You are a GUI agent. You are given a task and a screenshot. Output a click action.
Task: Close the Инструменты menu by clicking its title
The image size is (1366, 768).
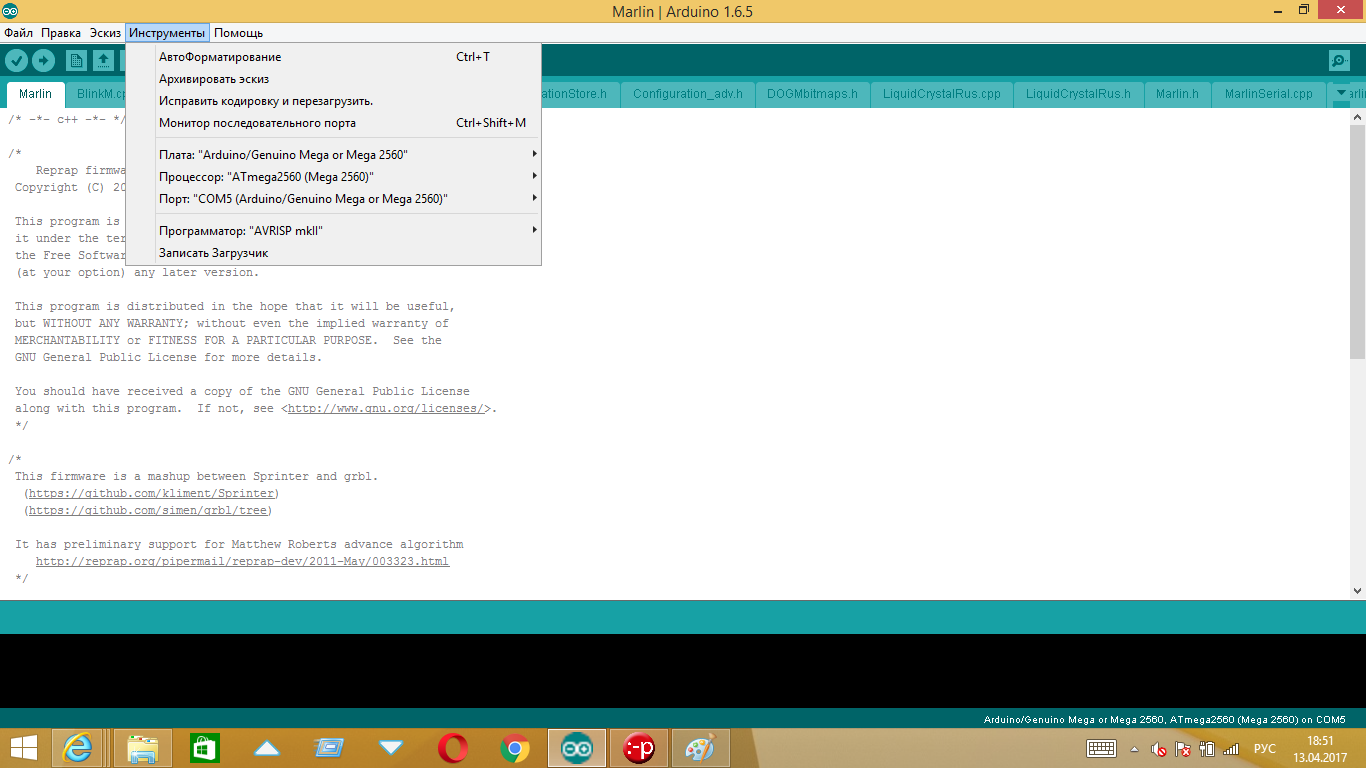pos(167,33)
